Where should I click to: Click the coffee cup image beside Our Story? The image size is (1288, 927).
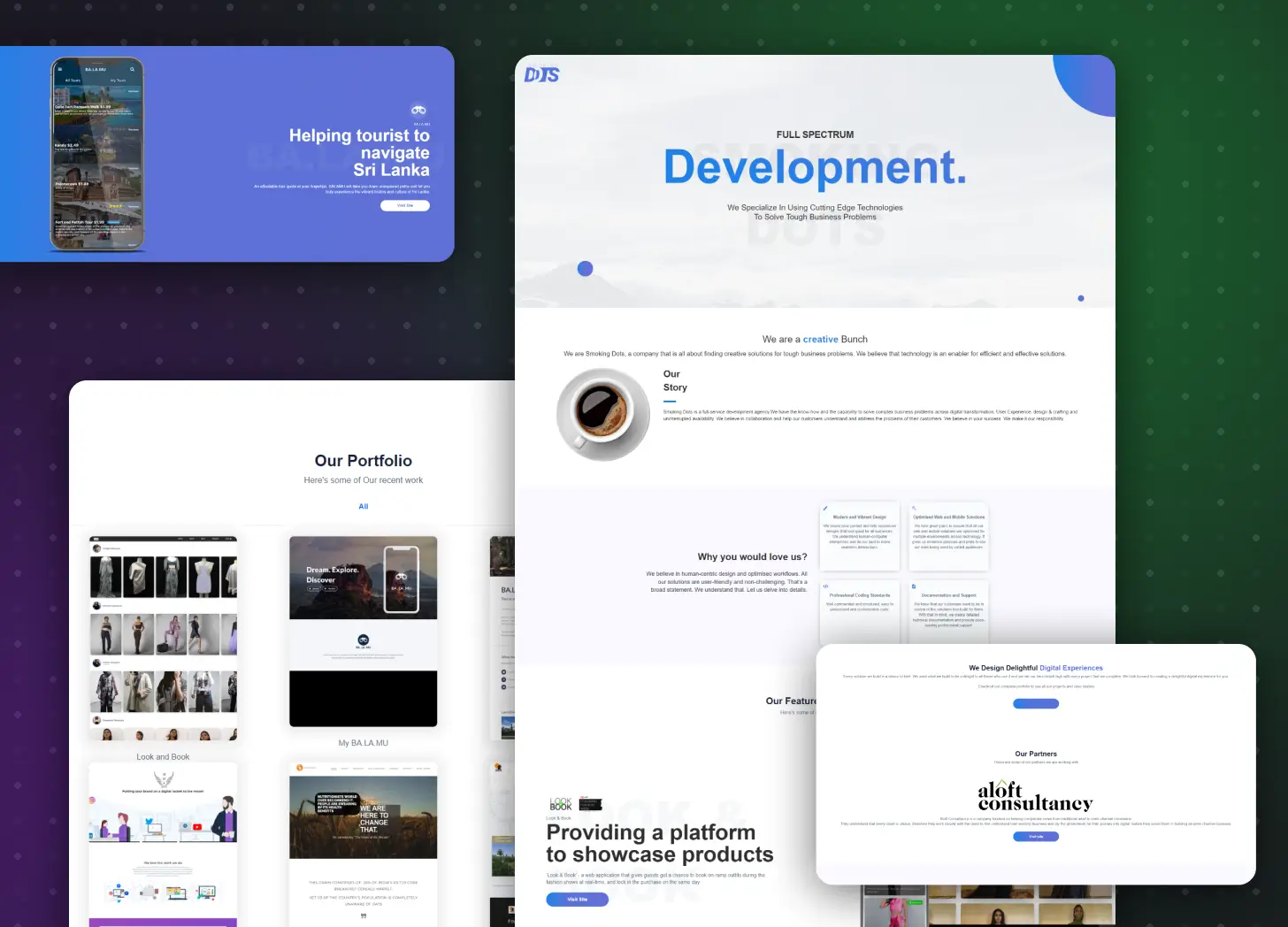pos(602,414)
